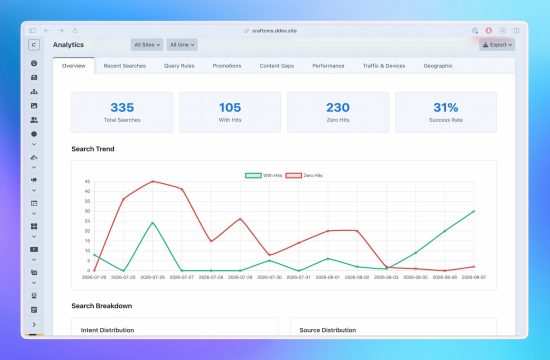
Task: Click the 31% Success Rate card
Action: tap(446, 112)
